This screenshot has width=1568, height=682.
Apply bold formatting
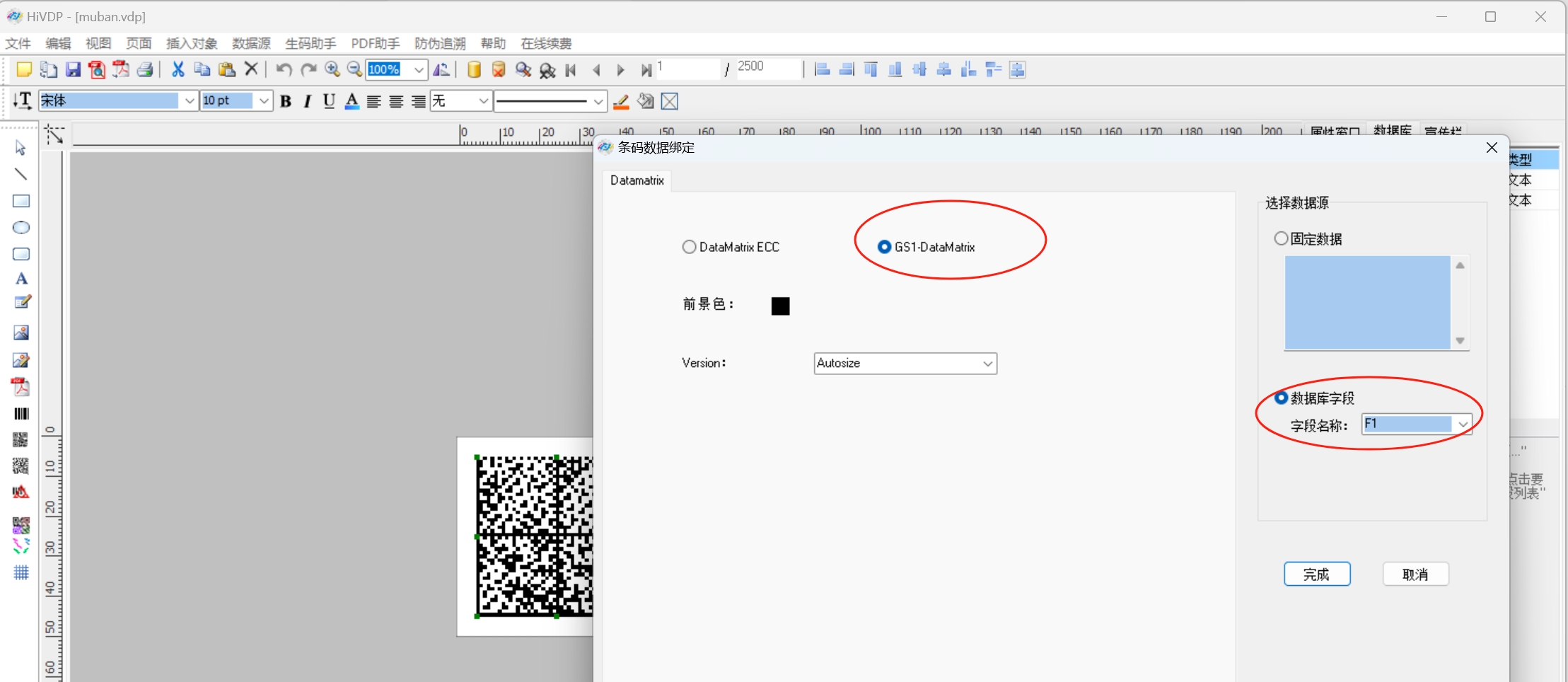pos(286,101)
